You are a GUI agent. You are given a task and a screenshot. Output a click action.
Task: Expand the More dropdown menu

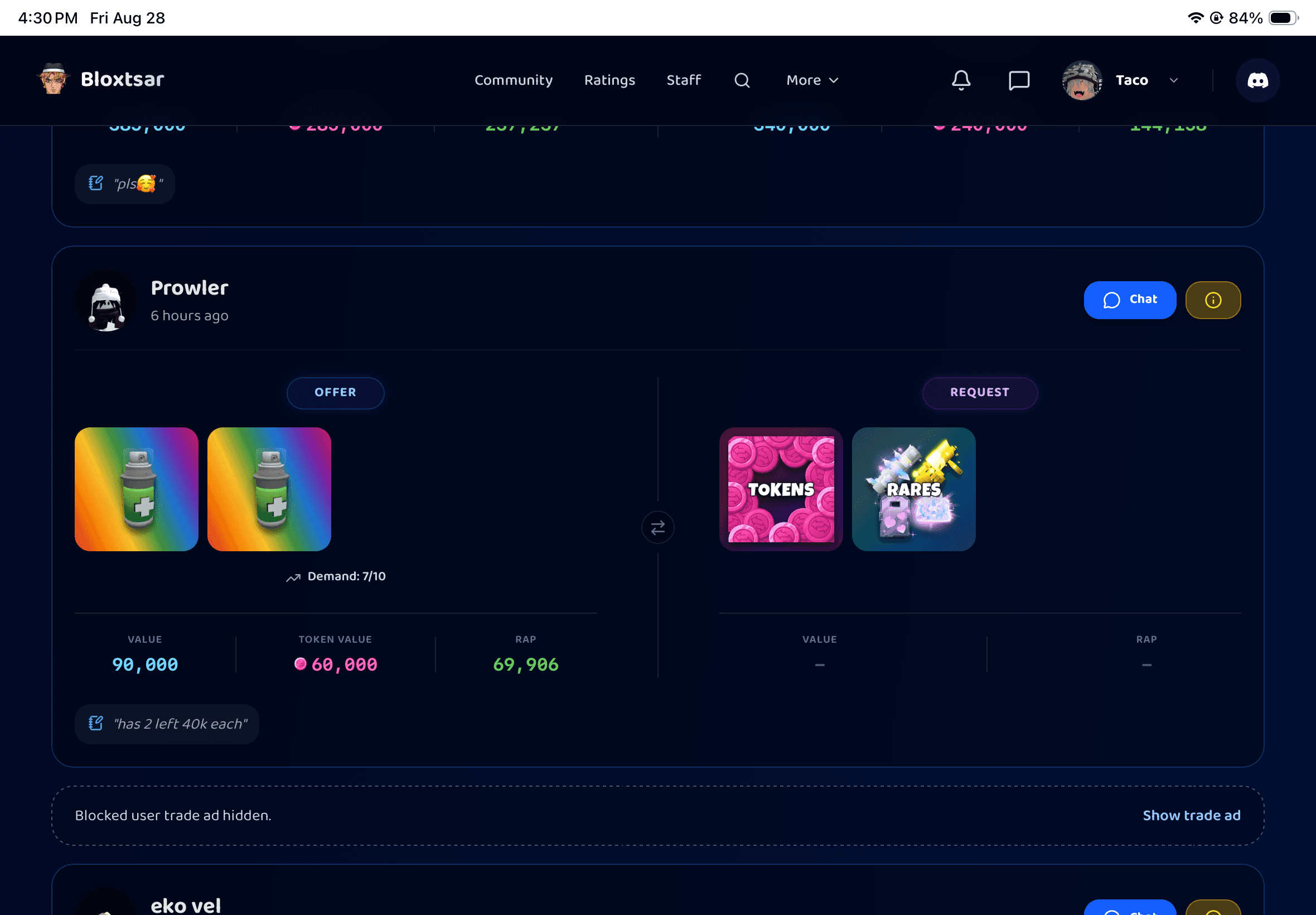812,80
